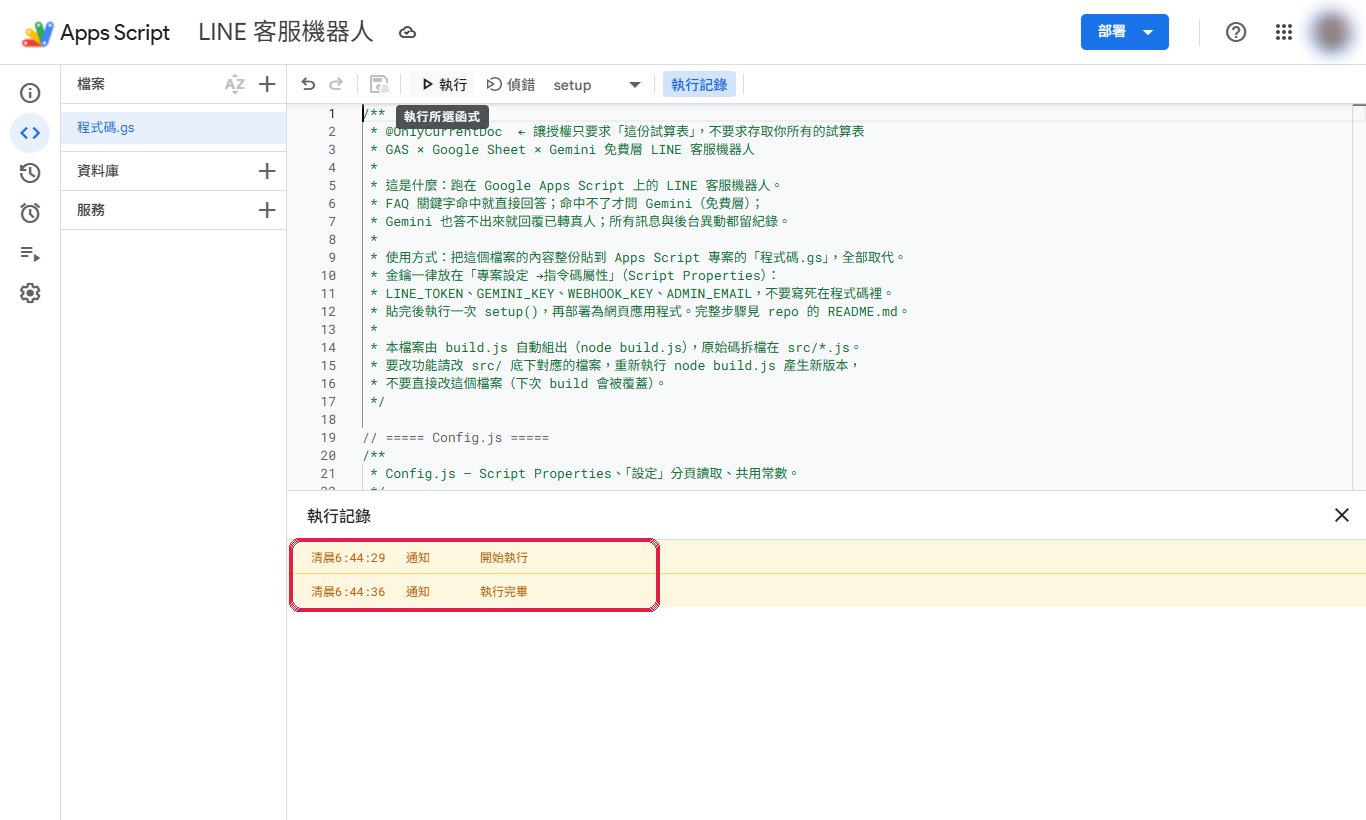Add a library with plus icon
Viewport: 1366px width, 820px height.
click(267, 171)
